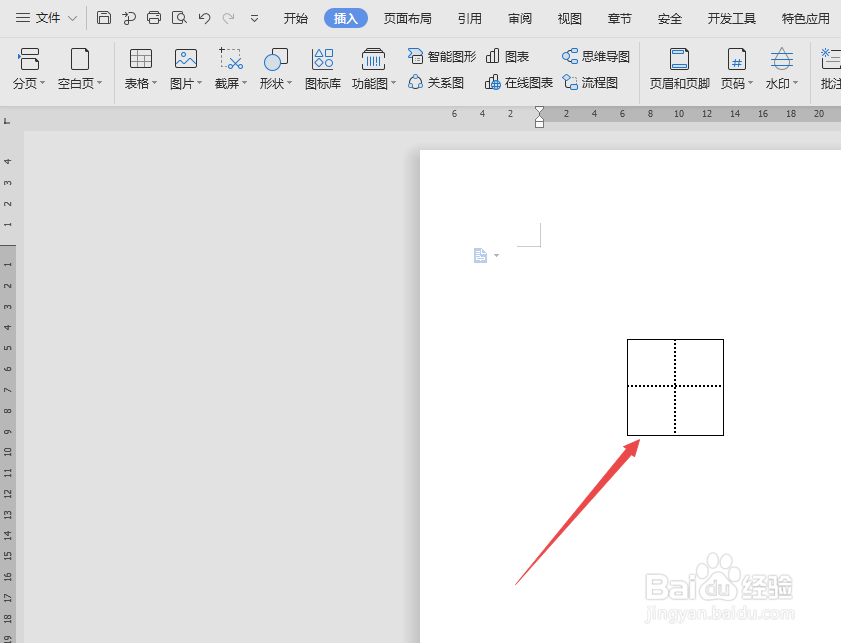The width and height of the screenshot is (841, 643).
Task: Expand the 截屏 dropdown arrow
Action: point(245,83)
